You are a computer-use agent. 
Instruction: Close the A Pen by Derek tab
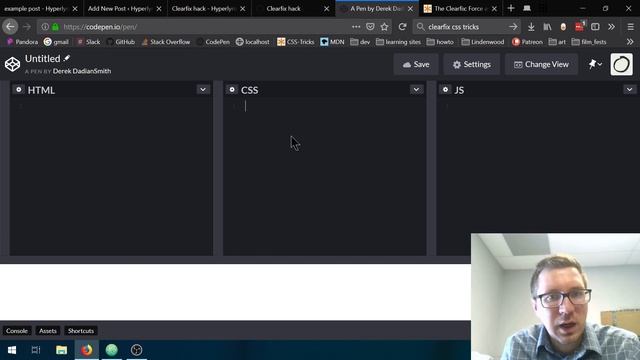(x=410, y=9)
